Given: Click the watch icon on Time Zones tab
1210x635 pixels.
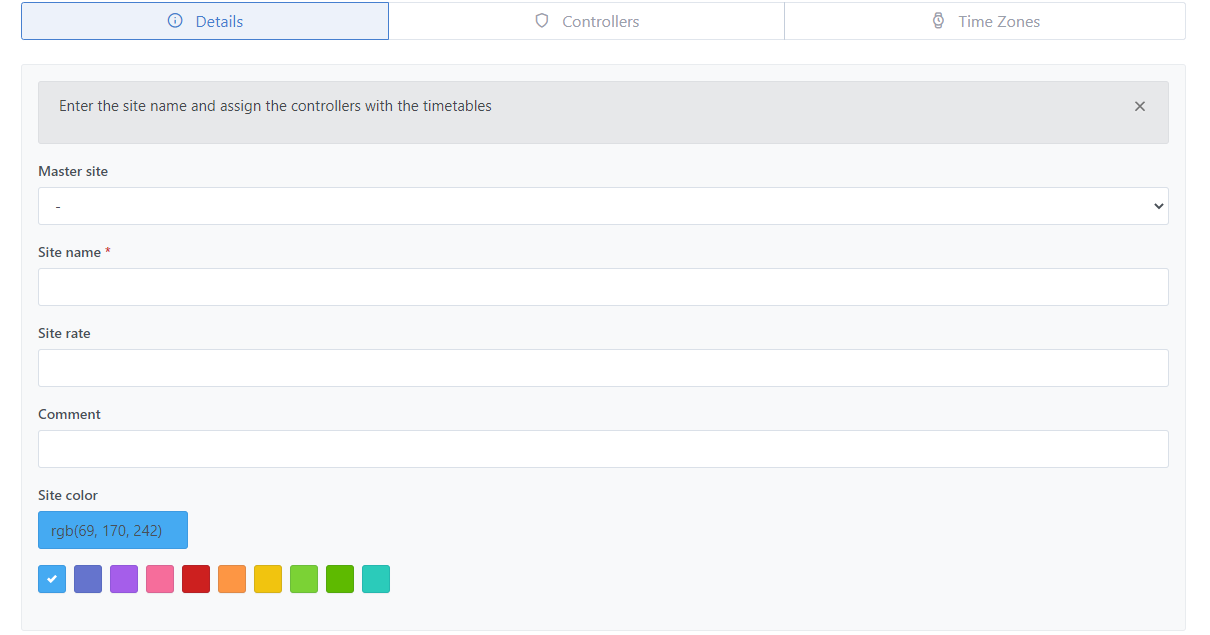Looking at the screenshot, I should (938, 21).
